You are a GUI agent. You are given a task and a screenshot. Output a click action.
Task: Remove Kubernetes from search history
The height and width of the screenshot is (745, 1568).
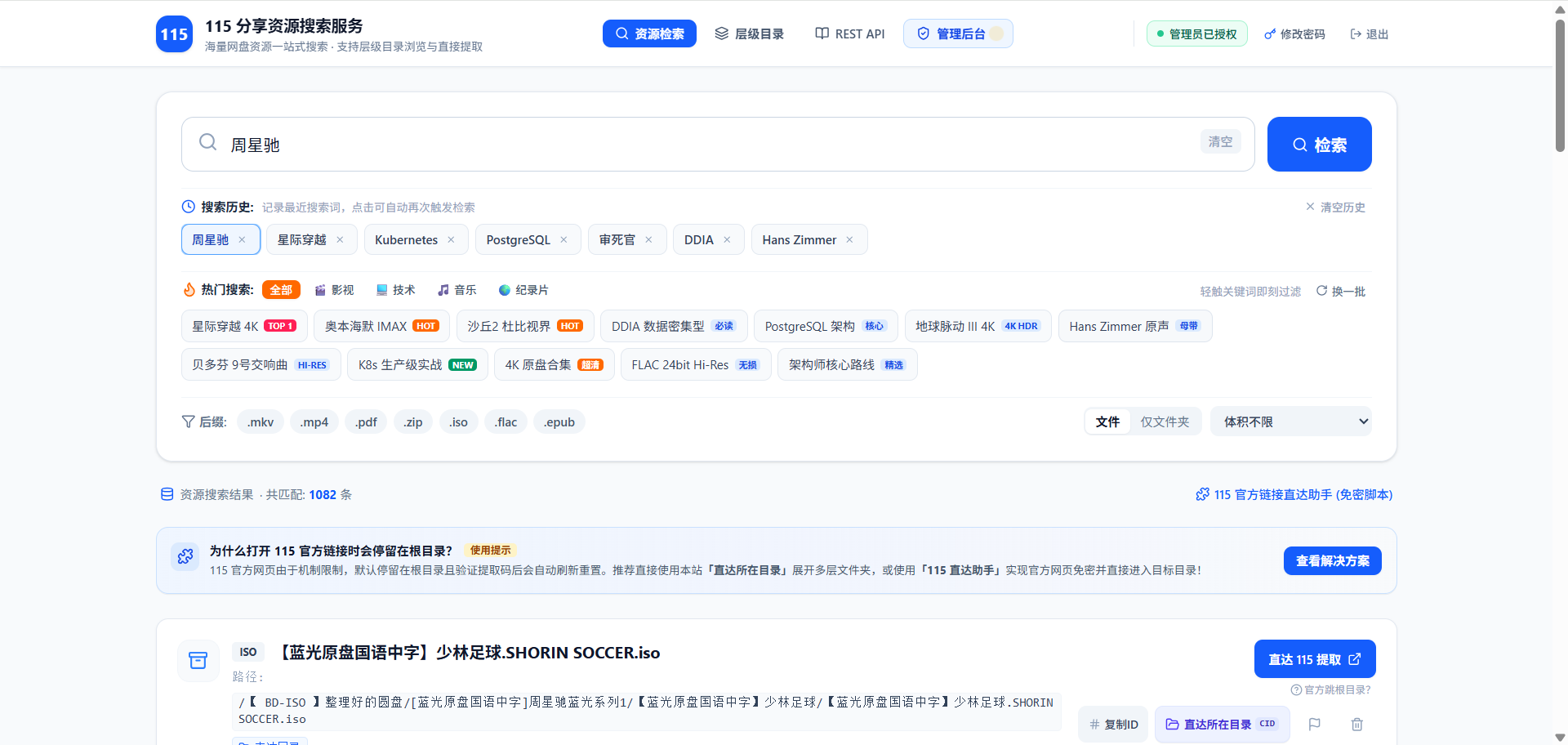(452, 239)
